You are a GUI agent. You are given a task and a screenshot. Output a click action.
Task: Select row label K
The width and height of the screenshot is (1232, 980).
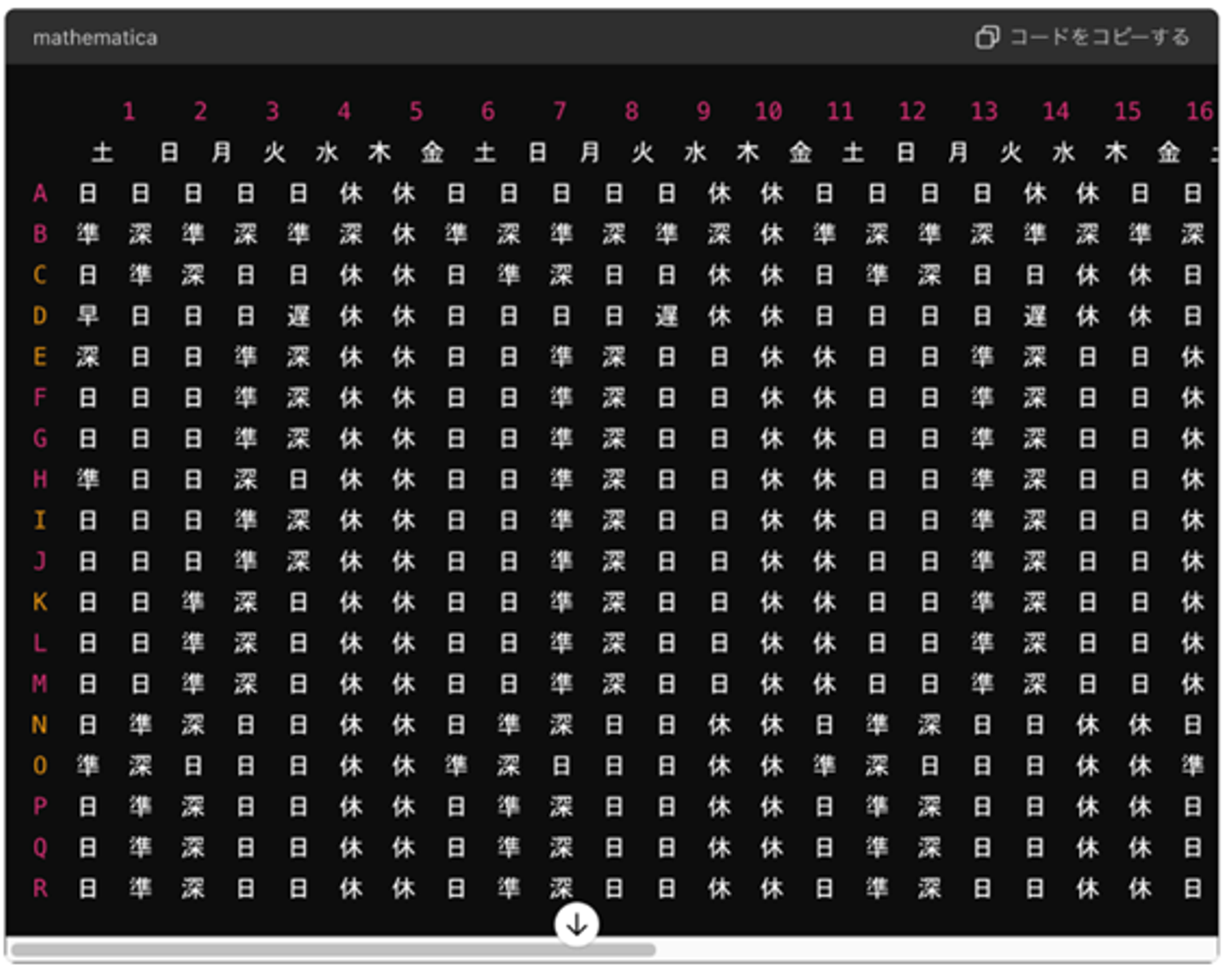pos(39,602)
